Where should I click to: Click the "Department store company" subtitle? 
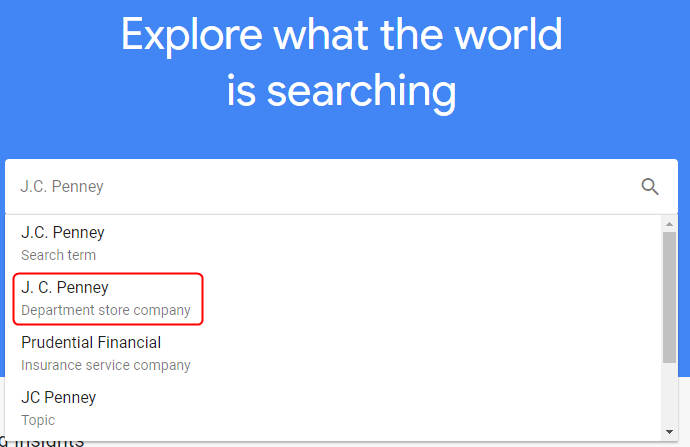point(106,310)
